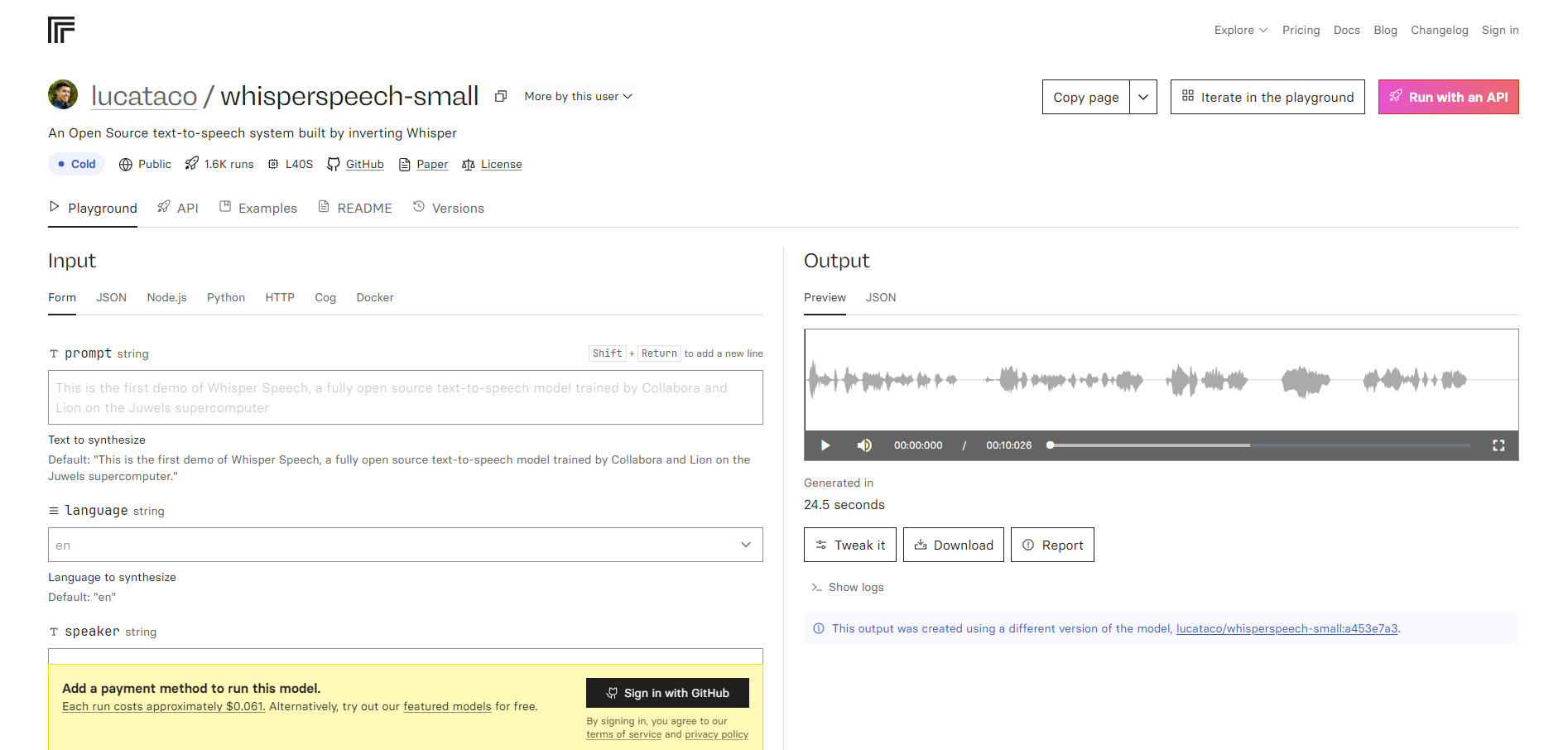
Task: Open the Docs link
Action: point(1346,30)
